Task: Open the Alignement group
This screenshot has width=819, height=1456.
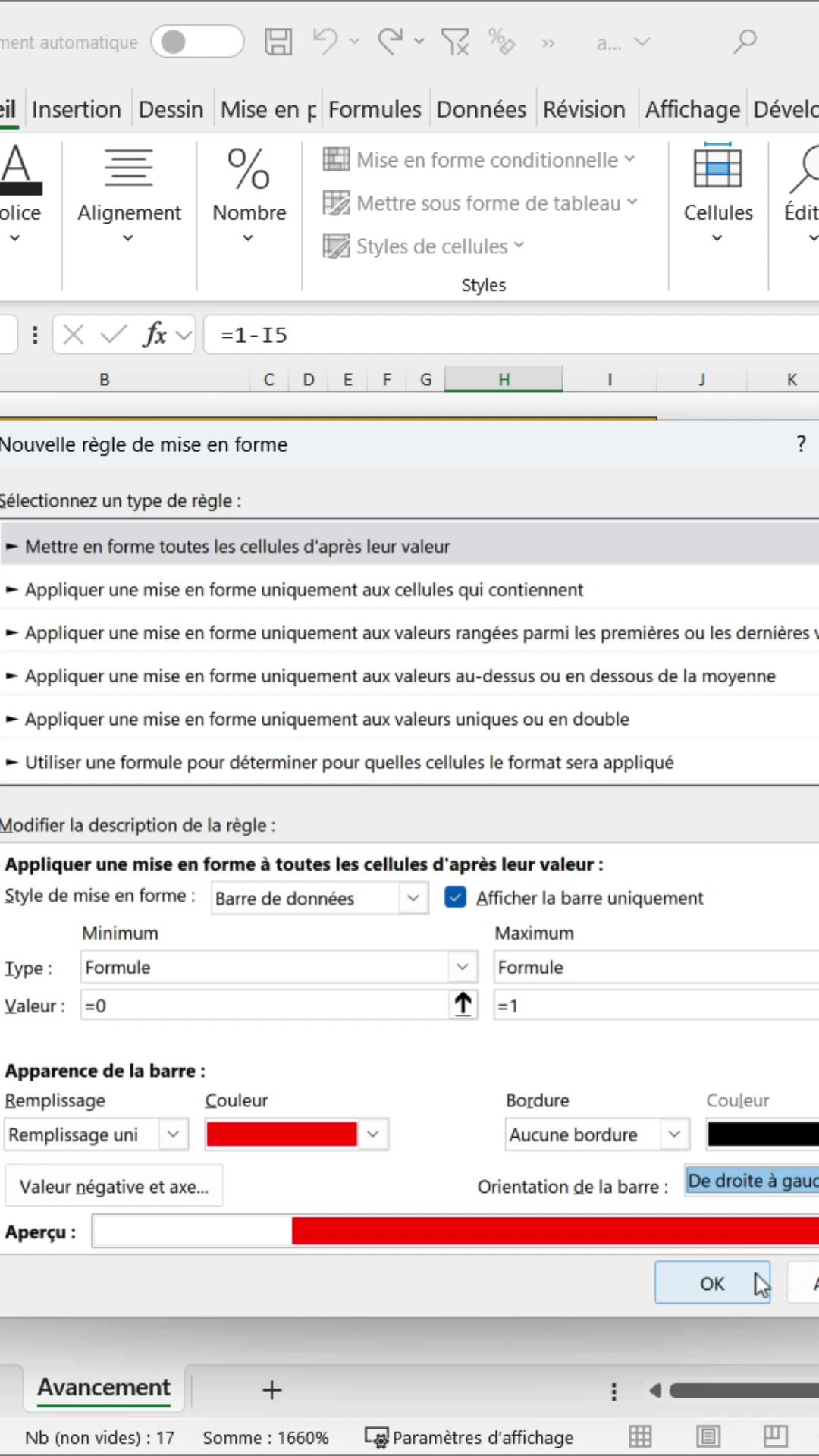Action: coord(129,196)
